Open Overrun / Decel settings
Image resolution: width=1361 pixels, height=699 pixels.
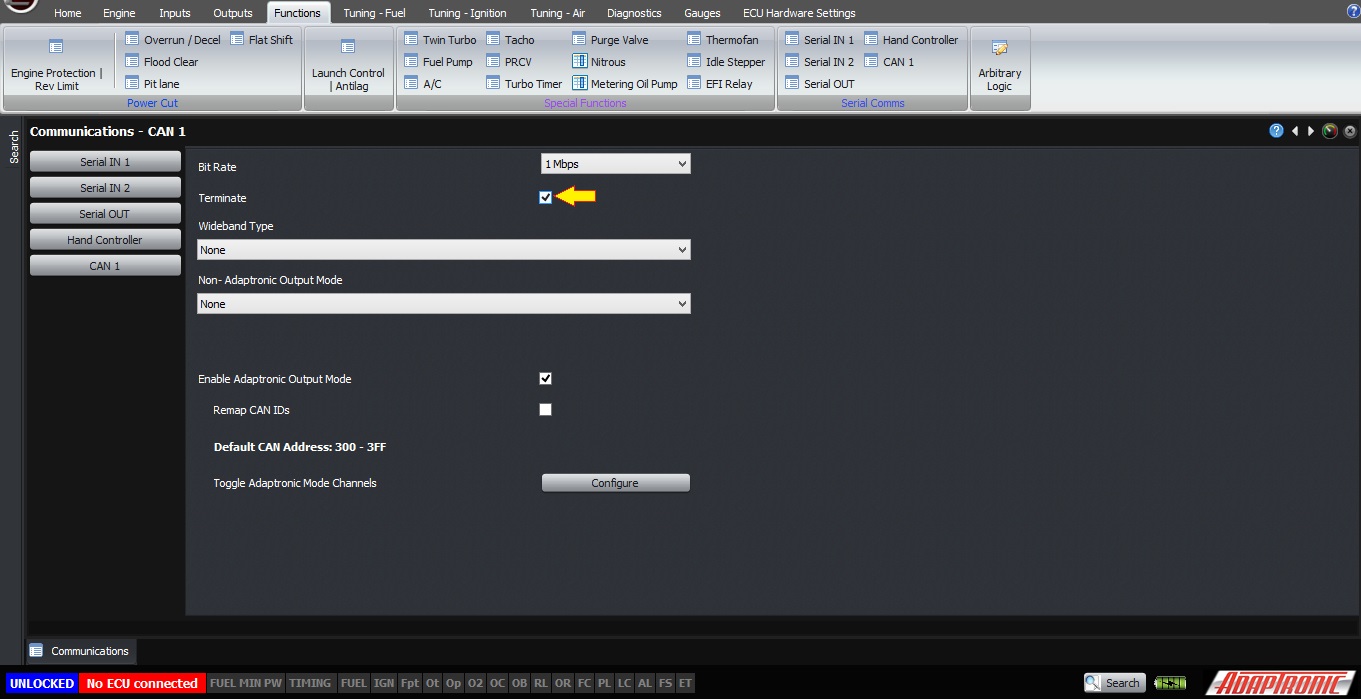pyautogui.click(x=173, y=40)
